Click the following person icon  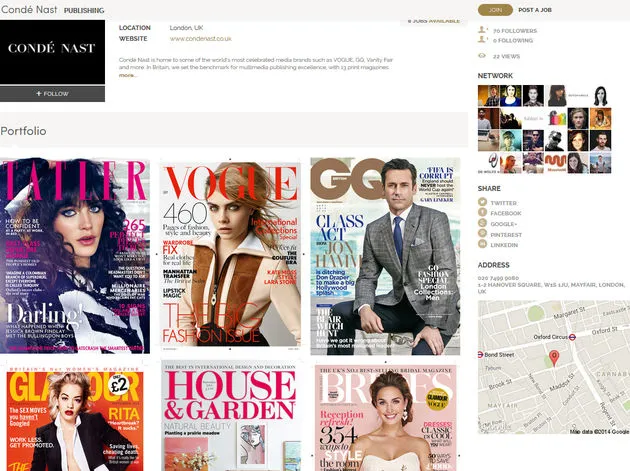[x=483, y=39]
